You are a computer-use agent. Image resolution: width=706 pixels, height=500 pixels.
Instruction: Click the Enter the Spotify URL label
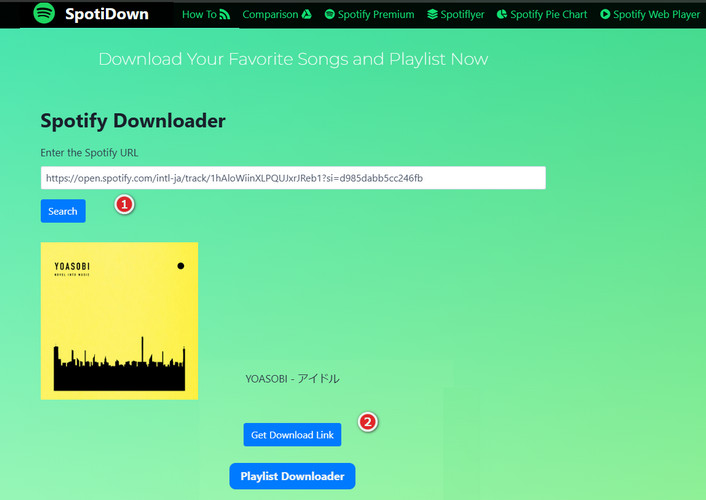(x=89, y=153)
